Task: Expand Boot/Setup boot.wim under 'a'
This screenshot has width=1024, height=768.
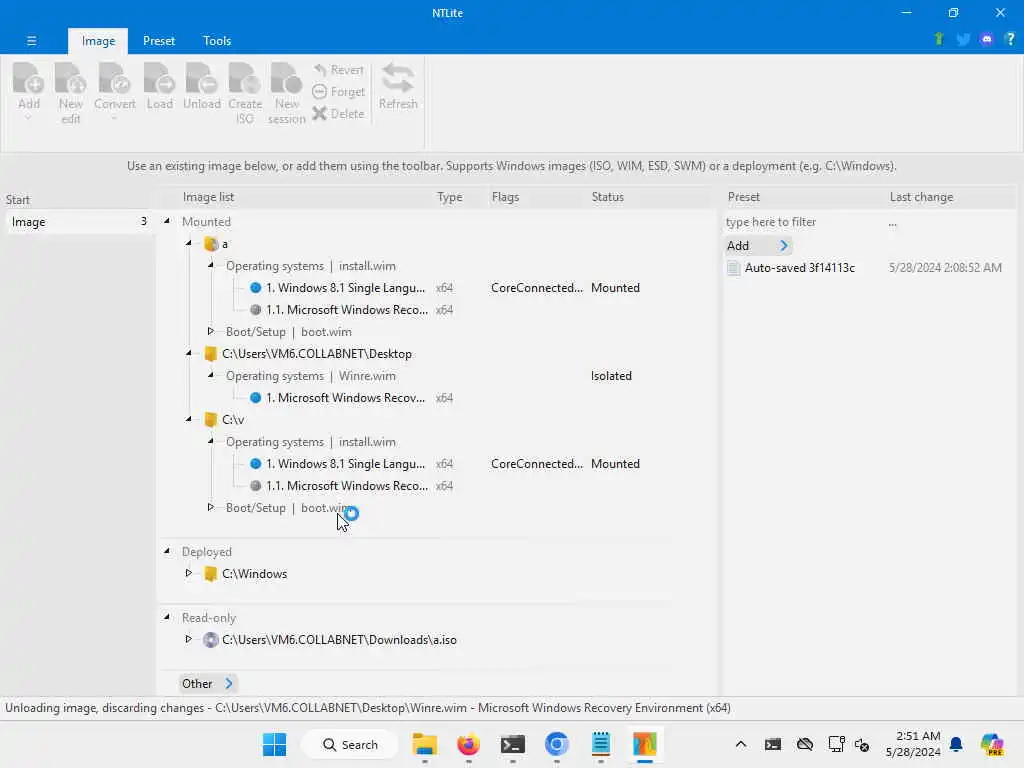Action: pyautogui.click(x=210, y=332)
